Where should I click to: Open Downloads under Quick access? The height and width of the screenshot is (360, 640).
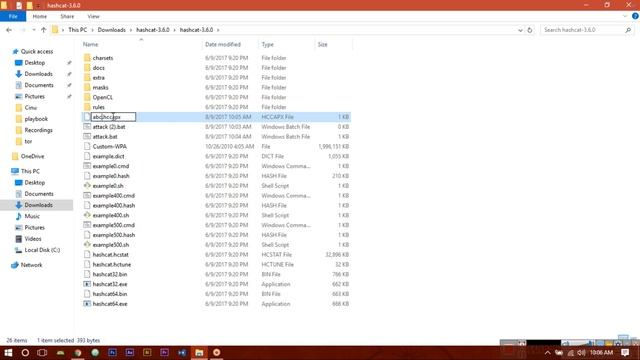point(38,74)
